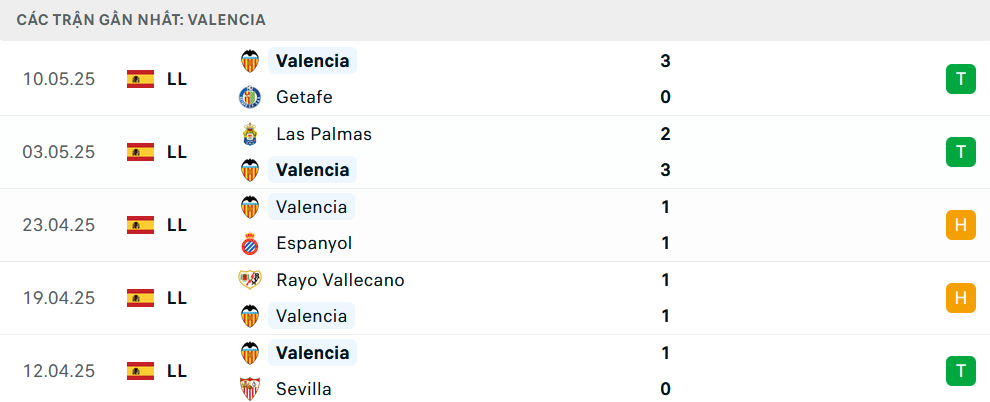Click the Sevilla club crest

pyautogui.click(x=250, y=389)
